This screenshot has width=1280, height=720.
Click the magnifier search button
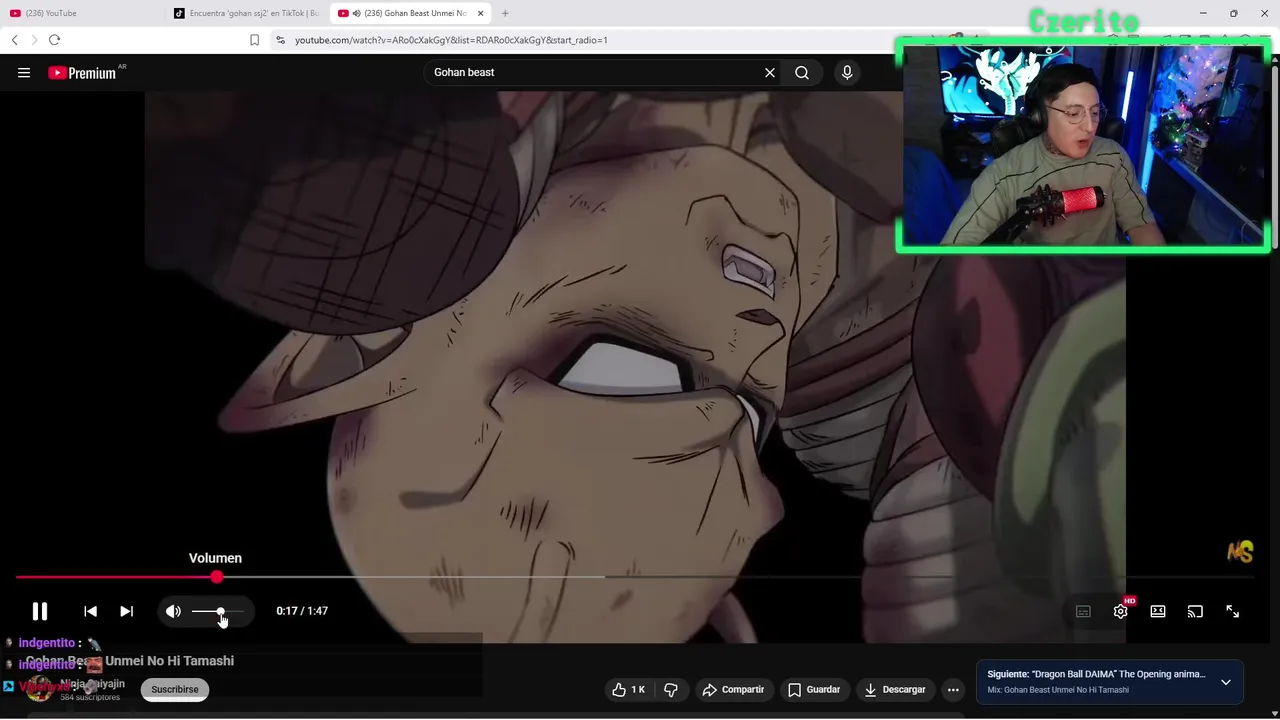(802, 73)
